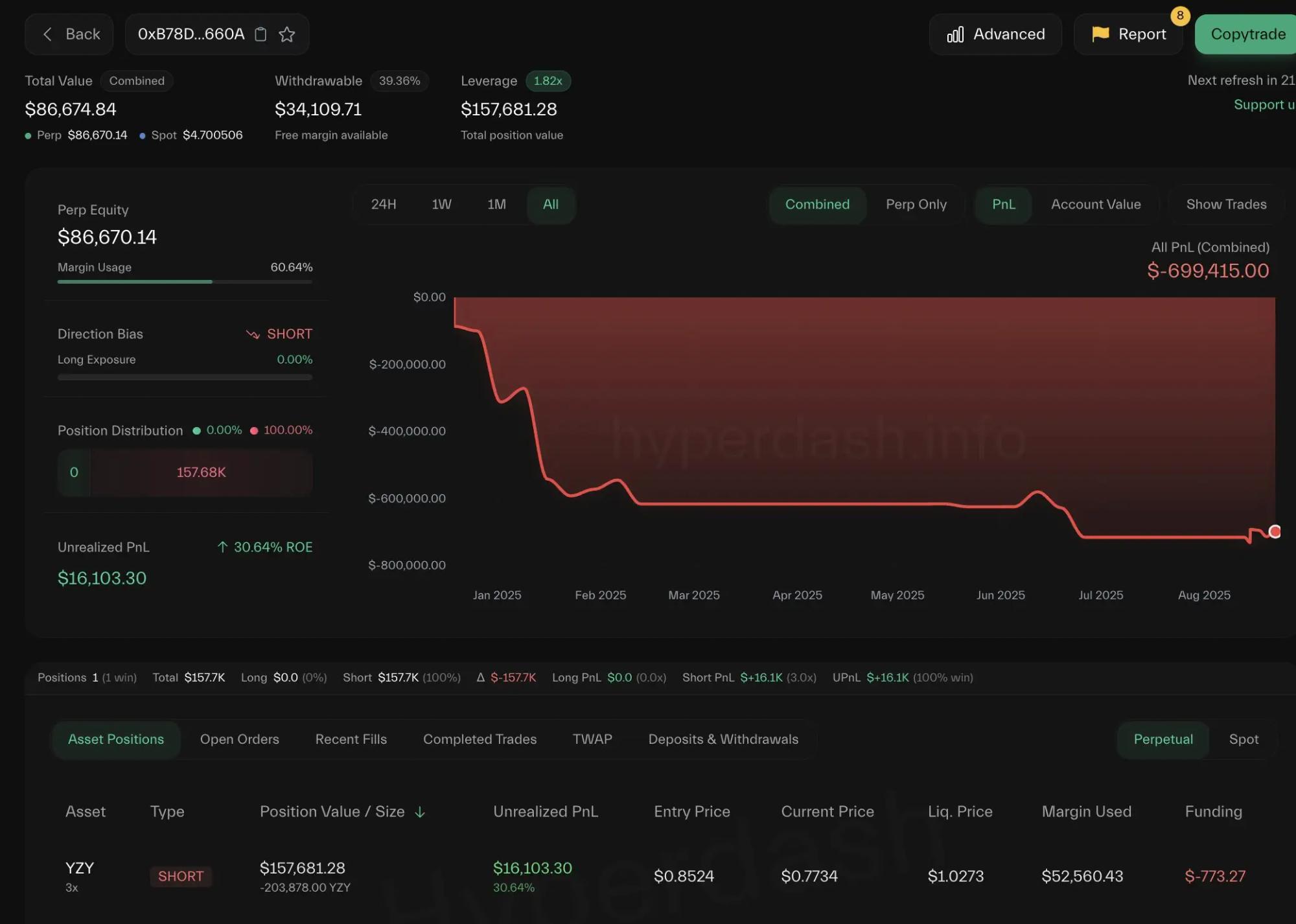Show Account Value on the chart
1296x924 pixels.
pyautogui.click(x=1096, y=205)
